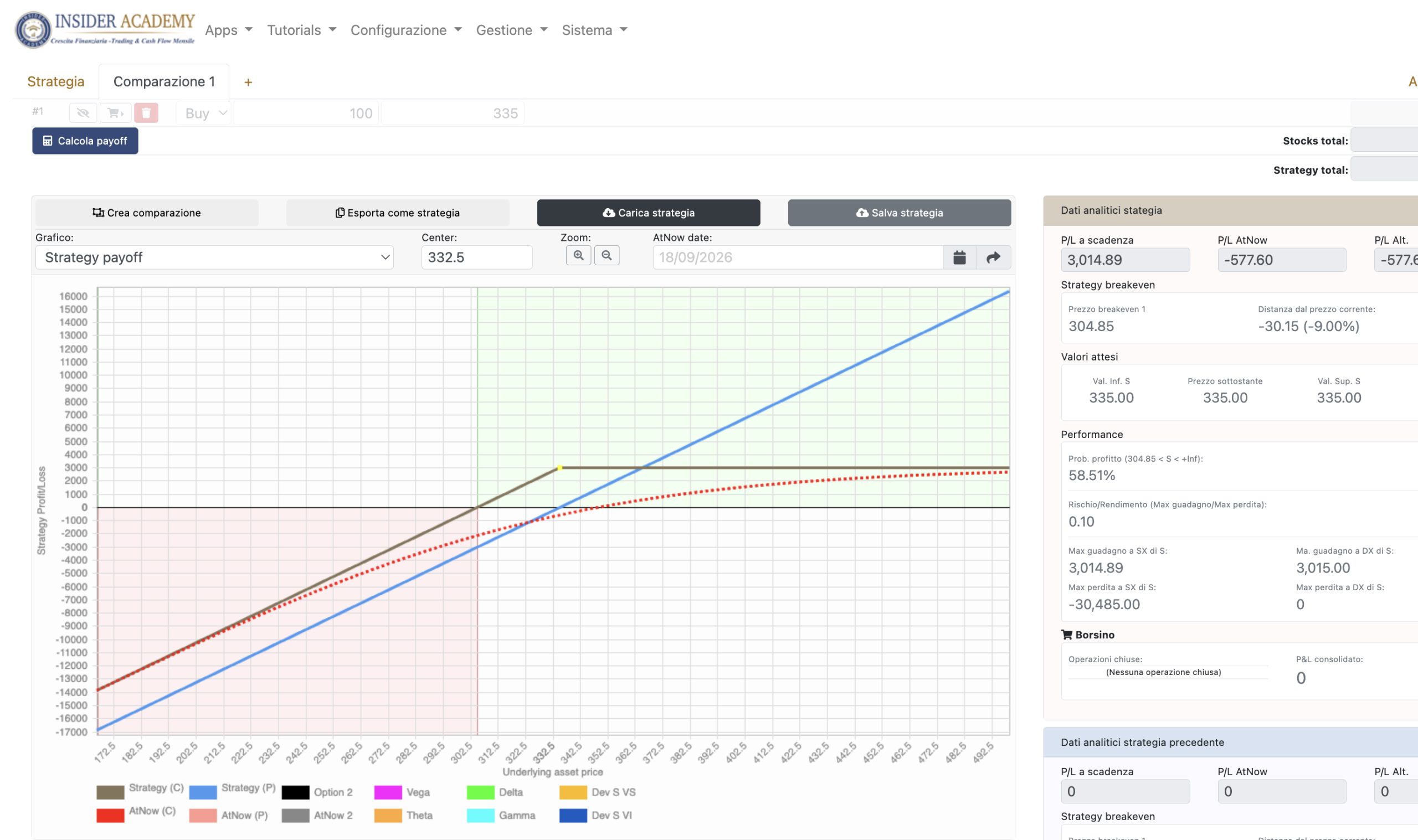Screen dimensions: 1418x840
Task: Click the Stocks total field
Action: (1385, 141)
